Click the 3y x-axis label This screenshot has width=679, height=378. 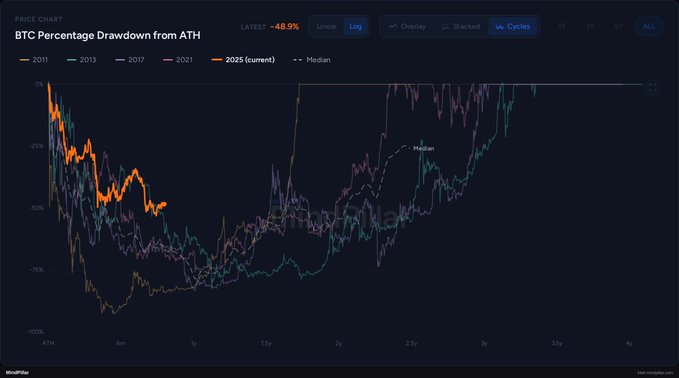pyautogui.click(x=484, y=343)
